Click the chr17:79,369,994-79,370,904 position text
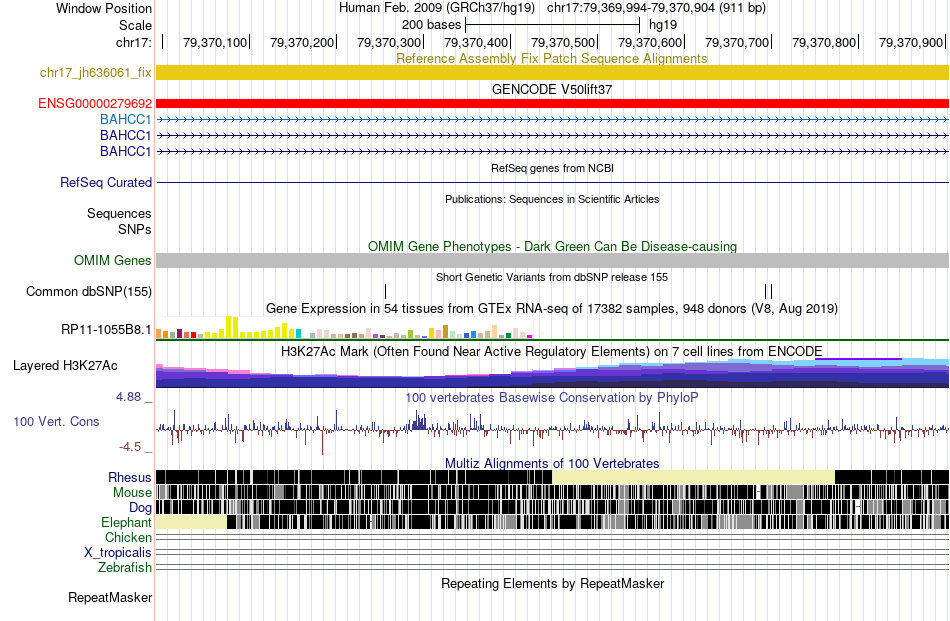950x621 pixels. point(656,8)
